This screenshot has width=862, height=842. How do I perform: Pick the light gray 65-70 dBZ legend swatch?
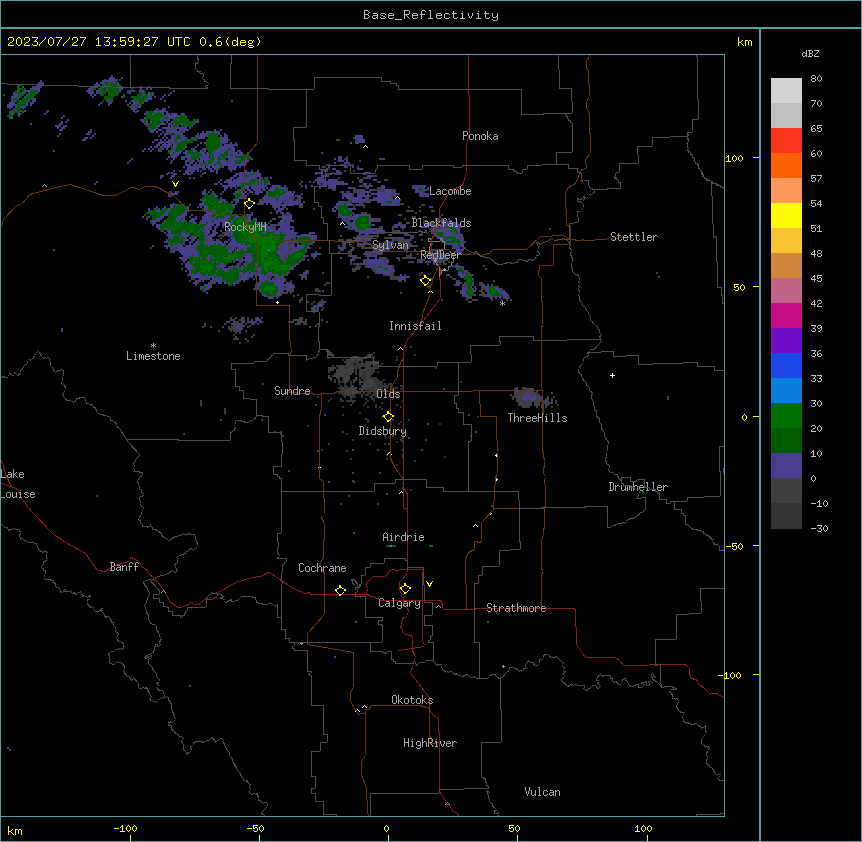point(786,115)
